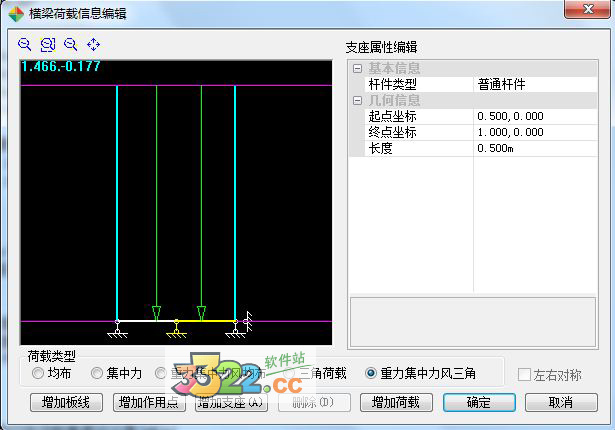Screen dimensions: 615x430
Task: Click the 增加荷载 button
Action: click(396, 403)
